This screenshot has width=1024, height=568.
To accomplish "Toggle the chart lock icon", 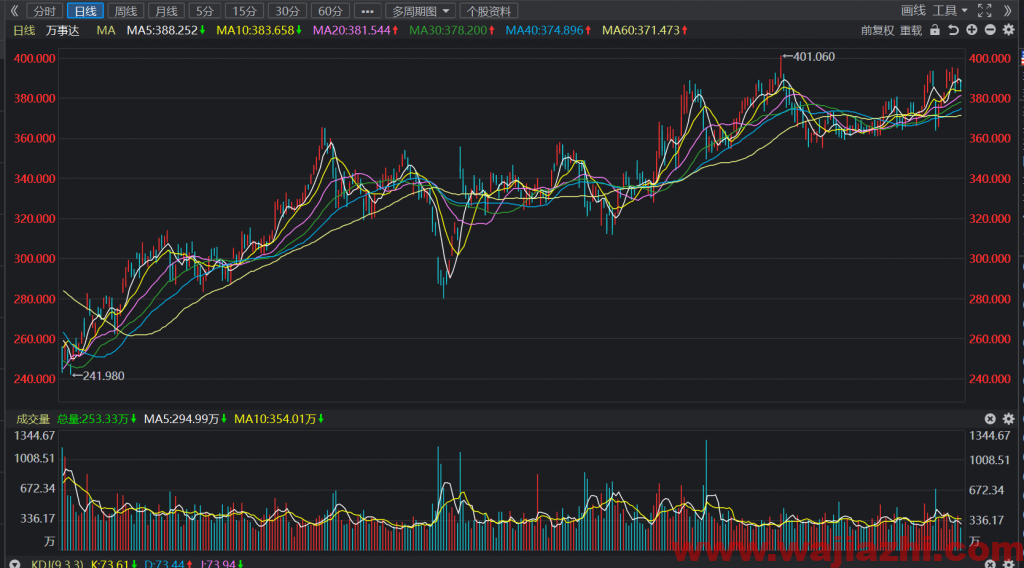I will click(x=935, y=30).
